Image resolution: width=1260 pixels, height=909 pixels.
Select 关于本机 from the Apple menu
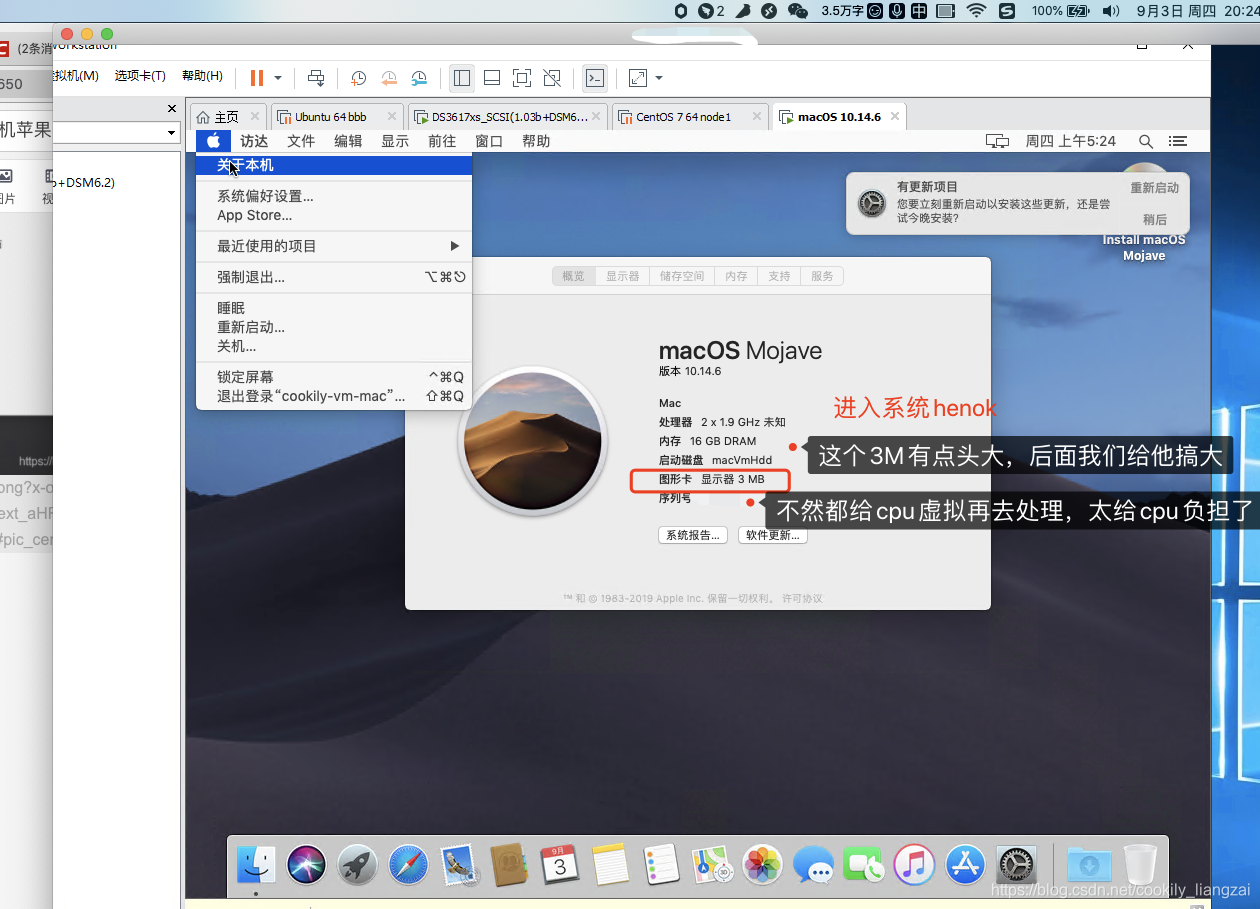tap(334, 165)
